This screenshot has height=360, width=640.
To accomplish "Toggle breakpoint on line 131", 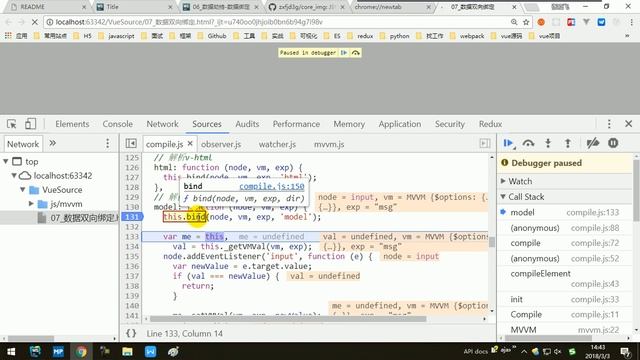I will pos(131,217).
